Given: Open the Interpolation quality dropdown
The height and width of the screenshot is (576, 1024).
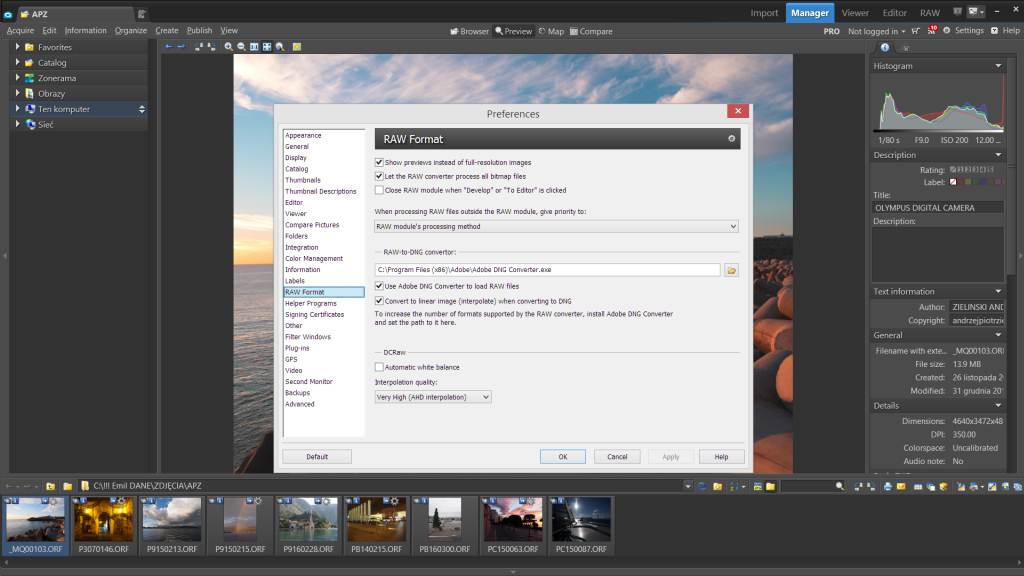Looking at the screenshot, I should click(433, 397).
